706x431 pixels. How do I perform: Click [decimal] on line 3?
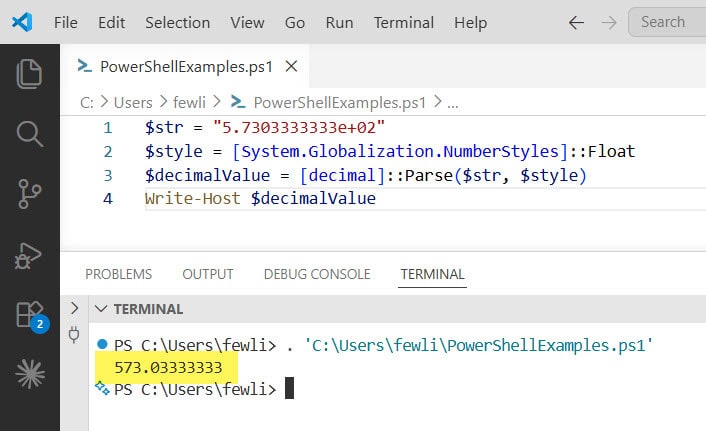pyautogui.click(x=342, y=175)
